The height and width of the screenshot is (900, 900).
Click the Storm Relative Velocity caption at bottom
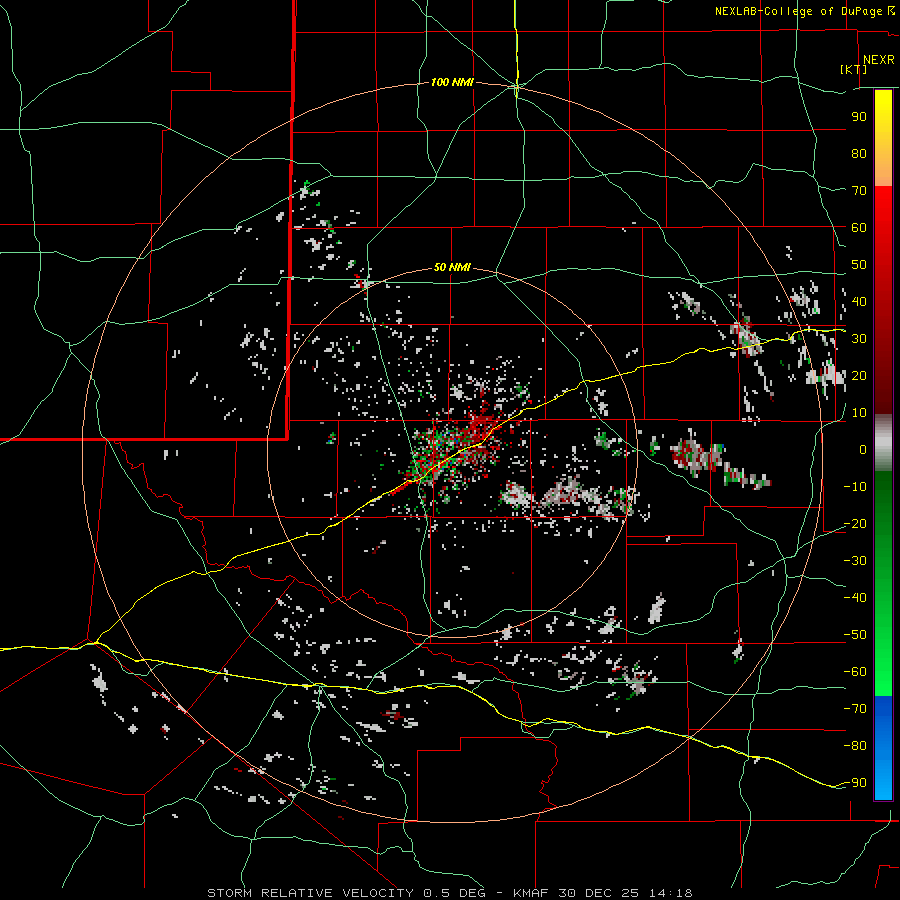pos(449,893)
